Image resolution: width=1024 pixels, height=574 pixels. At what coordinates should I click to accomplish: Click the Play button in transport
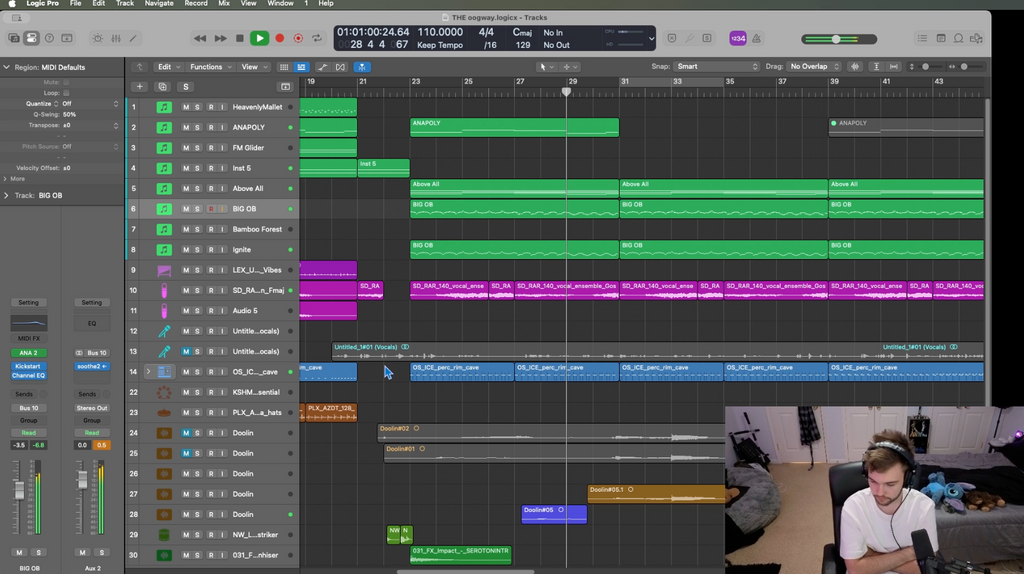pos(259,39)
